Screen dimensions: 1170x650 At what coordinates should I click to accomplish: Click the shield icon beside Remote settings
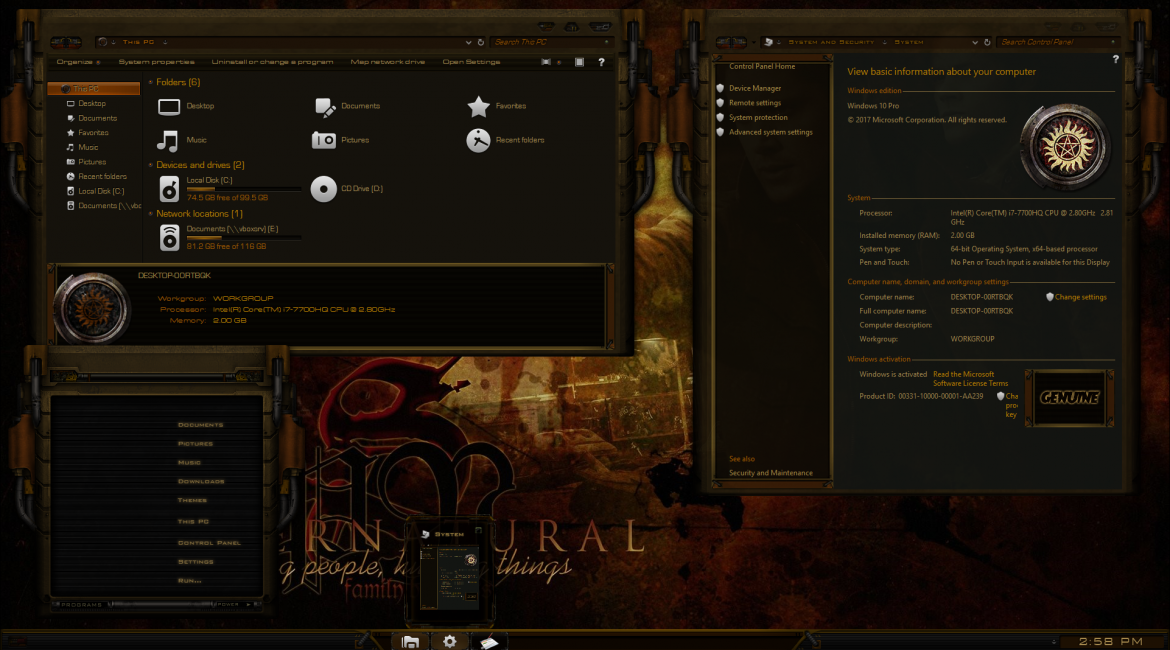tap(720, 103)
